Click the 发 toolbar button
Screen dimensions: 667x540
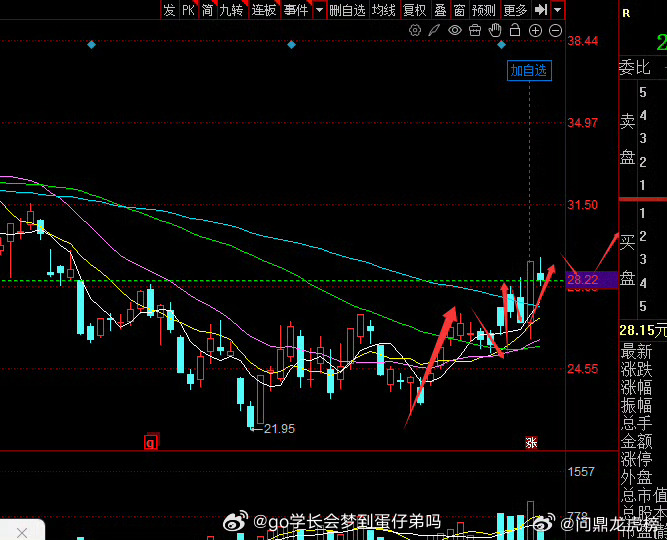pos(169,9)
